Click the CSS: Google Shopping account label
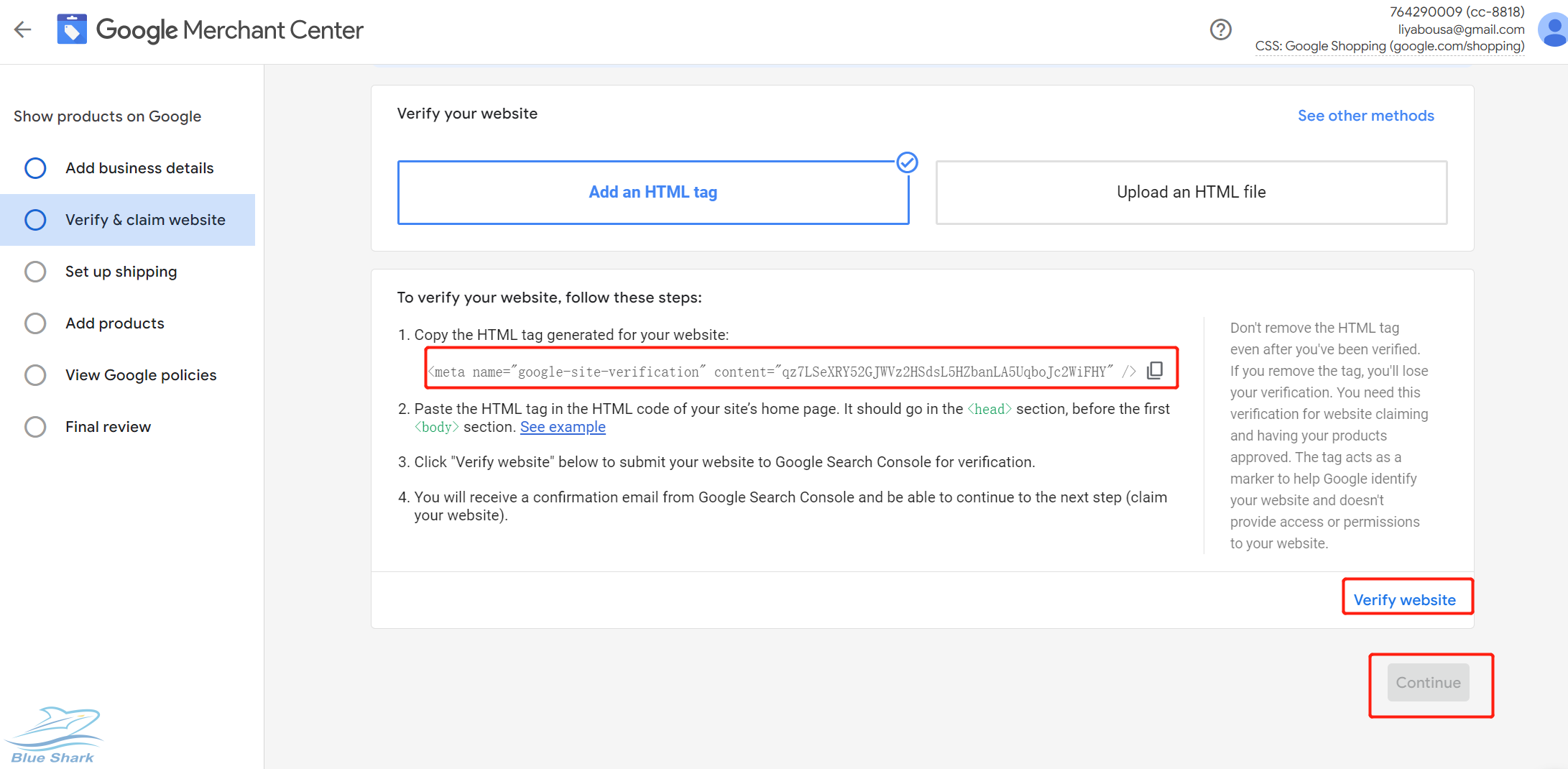This screenshot has height=769, width=1568. (x=1390, y=46)
